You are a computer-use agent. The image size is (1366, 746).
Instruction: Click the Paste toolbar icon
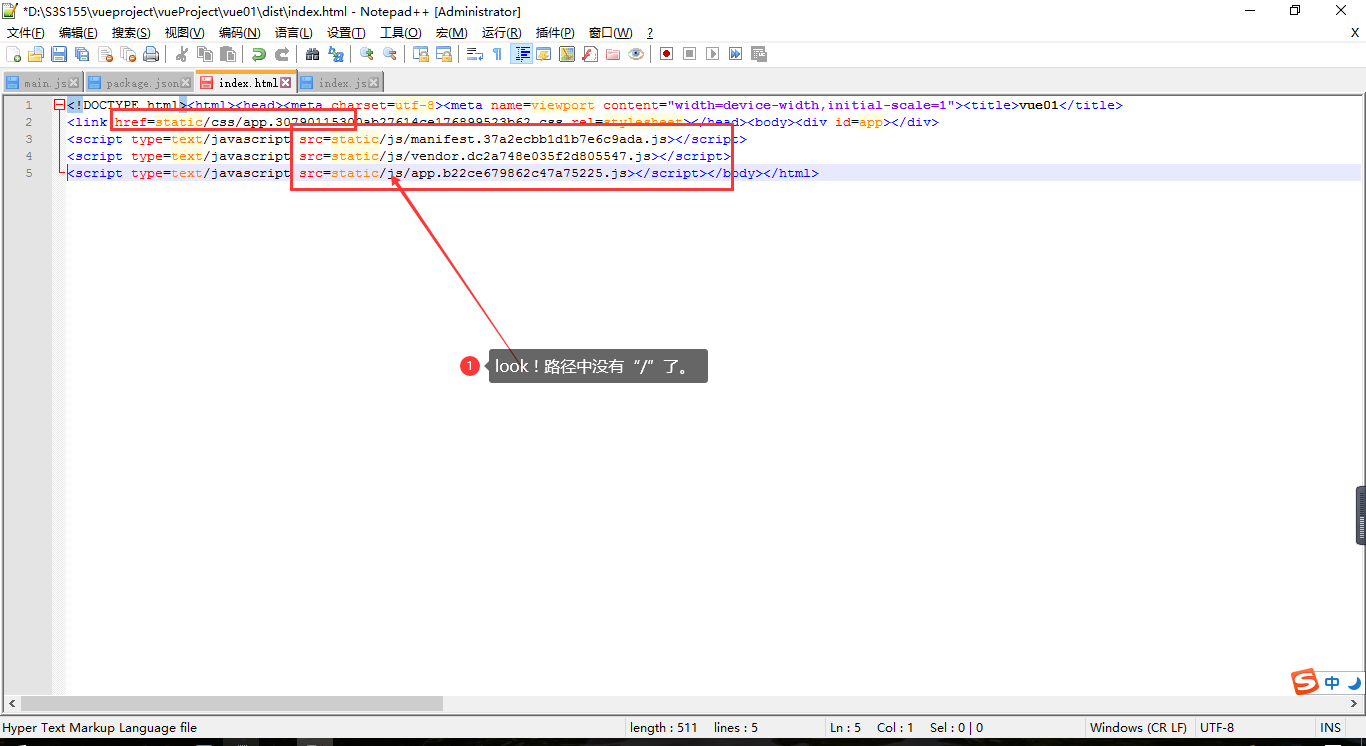pos(228,54)
